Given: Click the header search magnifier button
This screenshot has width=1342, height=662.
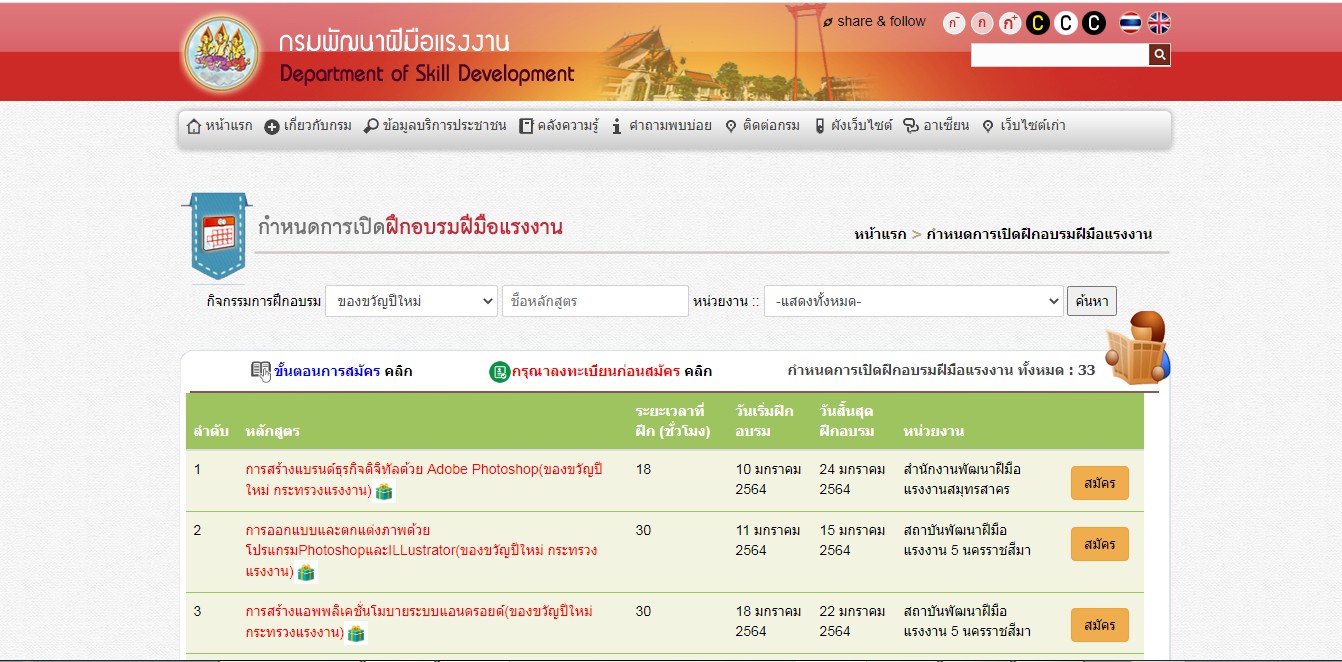Looking at the screenshot, I should [1159, 55].
